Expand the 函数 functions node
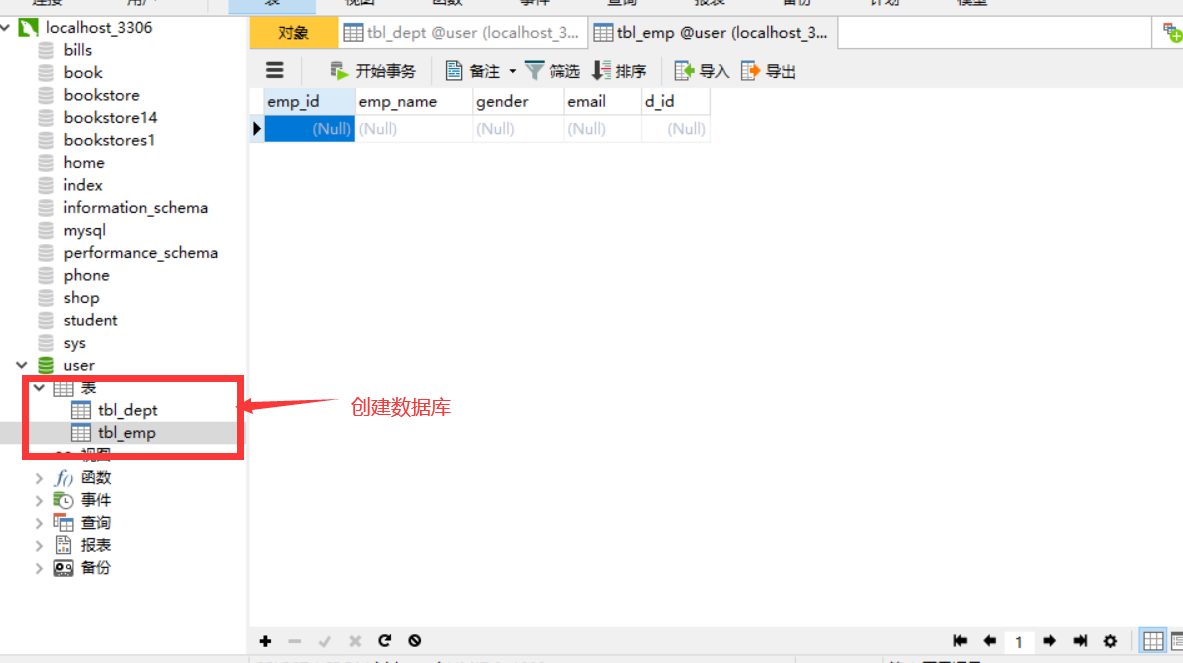This screenshot has height=663, width=1183. point(39,478)
